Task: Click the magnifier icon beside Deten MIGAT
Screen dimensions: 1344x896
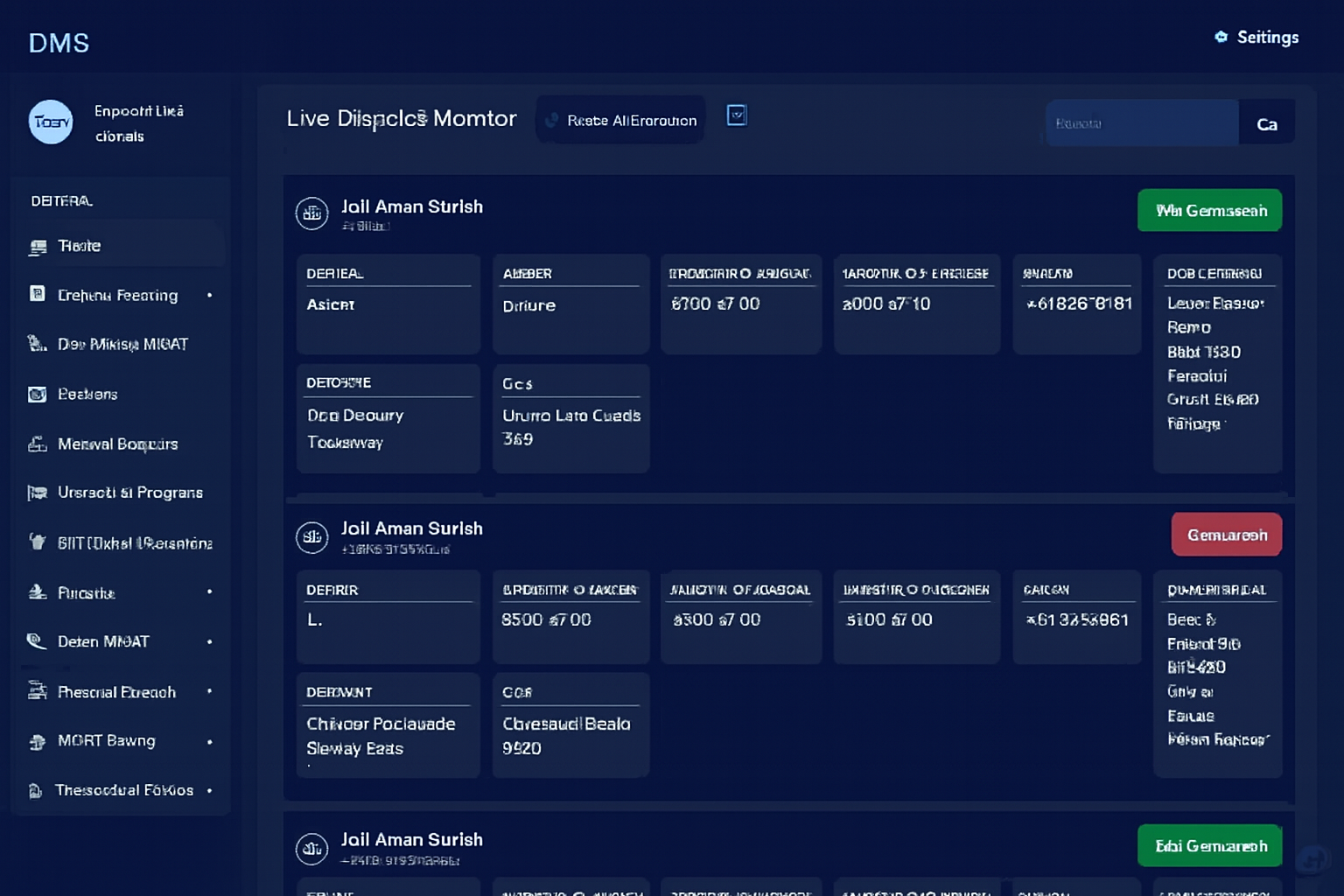Action: click(x=37, y=641)
